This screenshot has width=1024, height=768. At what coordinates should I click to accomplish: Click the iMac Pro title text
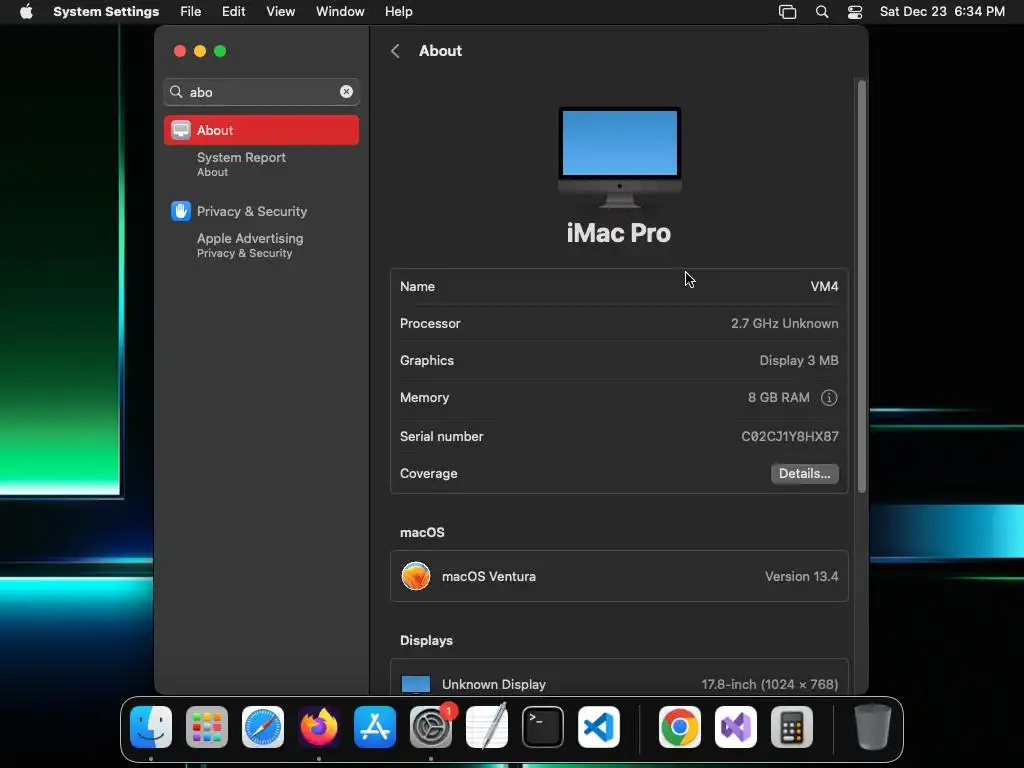[x=618, y=233]
